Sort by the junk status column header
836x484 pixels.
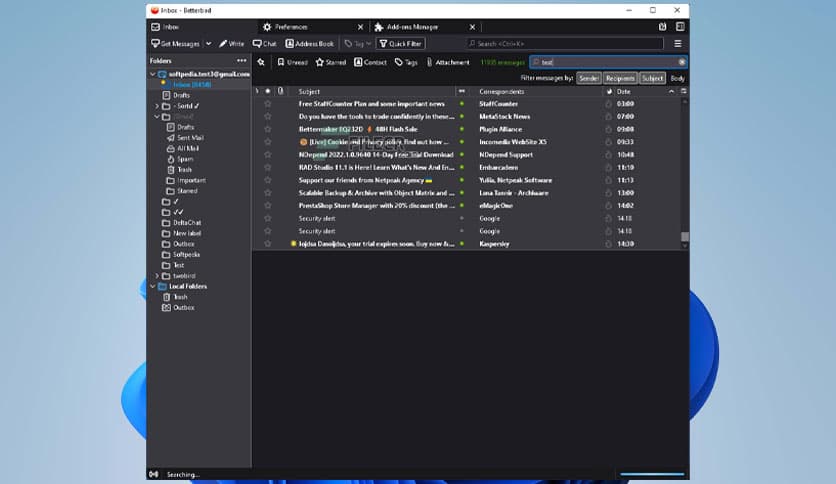tap(609, 92)
